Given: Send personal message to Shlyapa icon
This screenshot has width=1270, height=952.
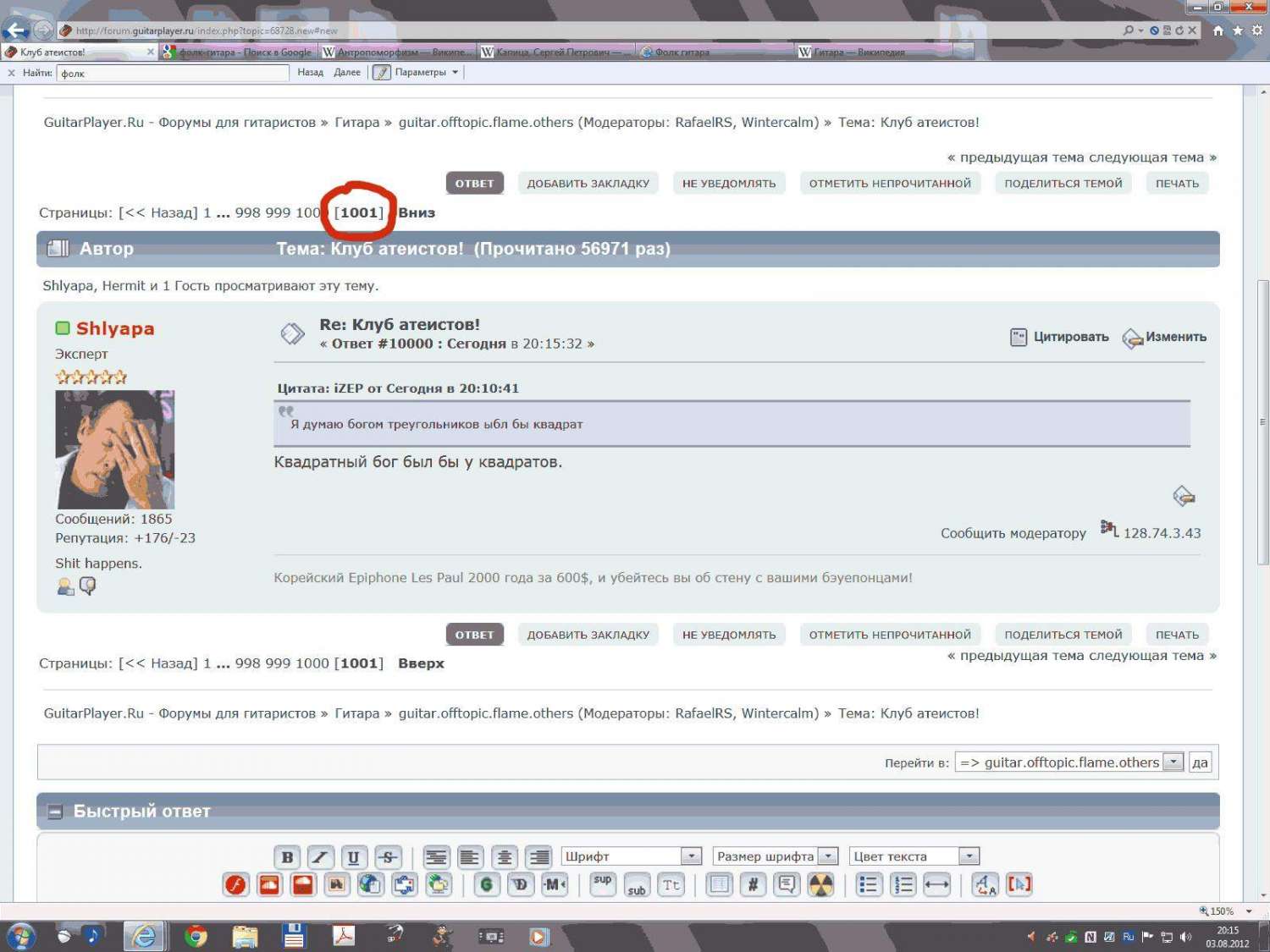Looking at the screenshot, I should pyautogui.click(x=87, y=586).
